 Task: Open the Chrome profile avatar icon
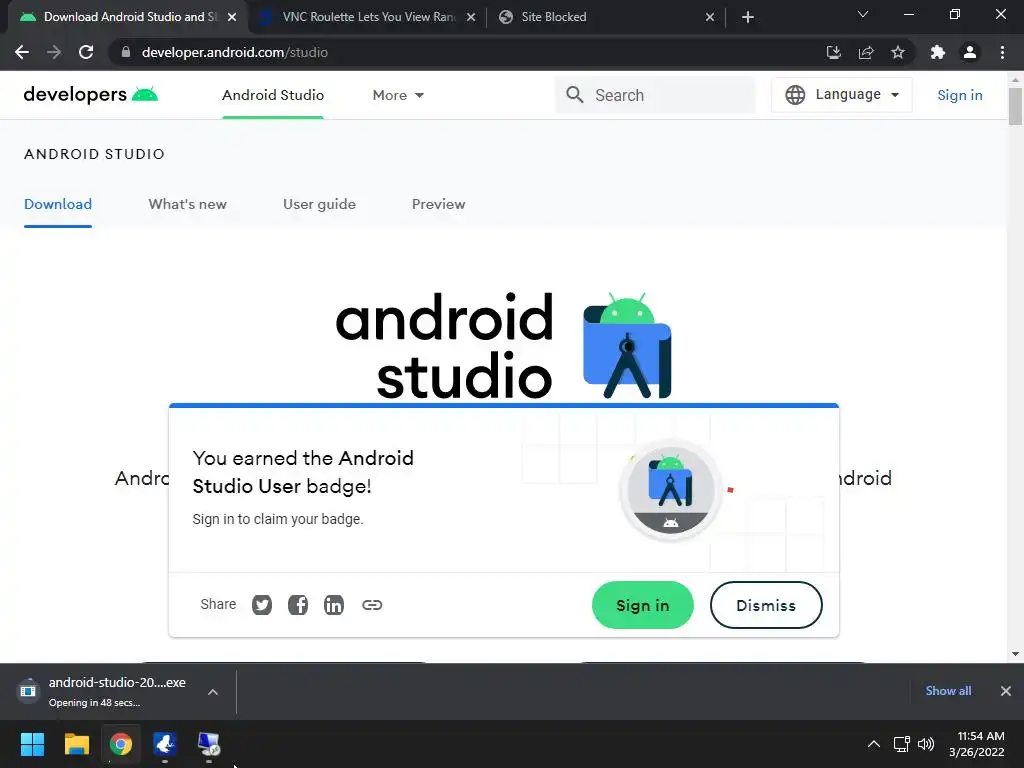point(970,52)
